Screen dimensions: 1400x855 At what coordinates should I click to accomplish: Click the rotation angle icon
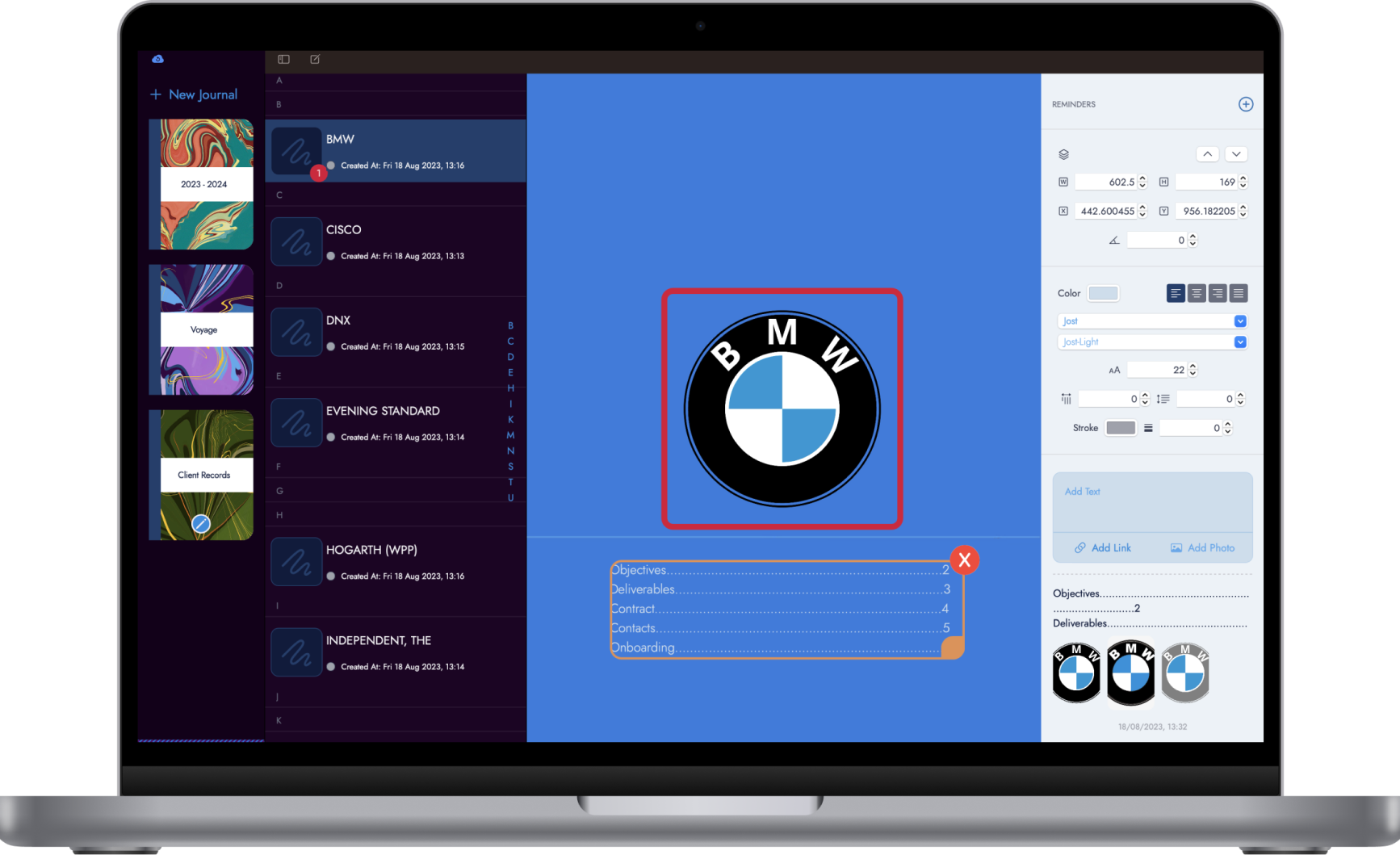(1114, 241)
